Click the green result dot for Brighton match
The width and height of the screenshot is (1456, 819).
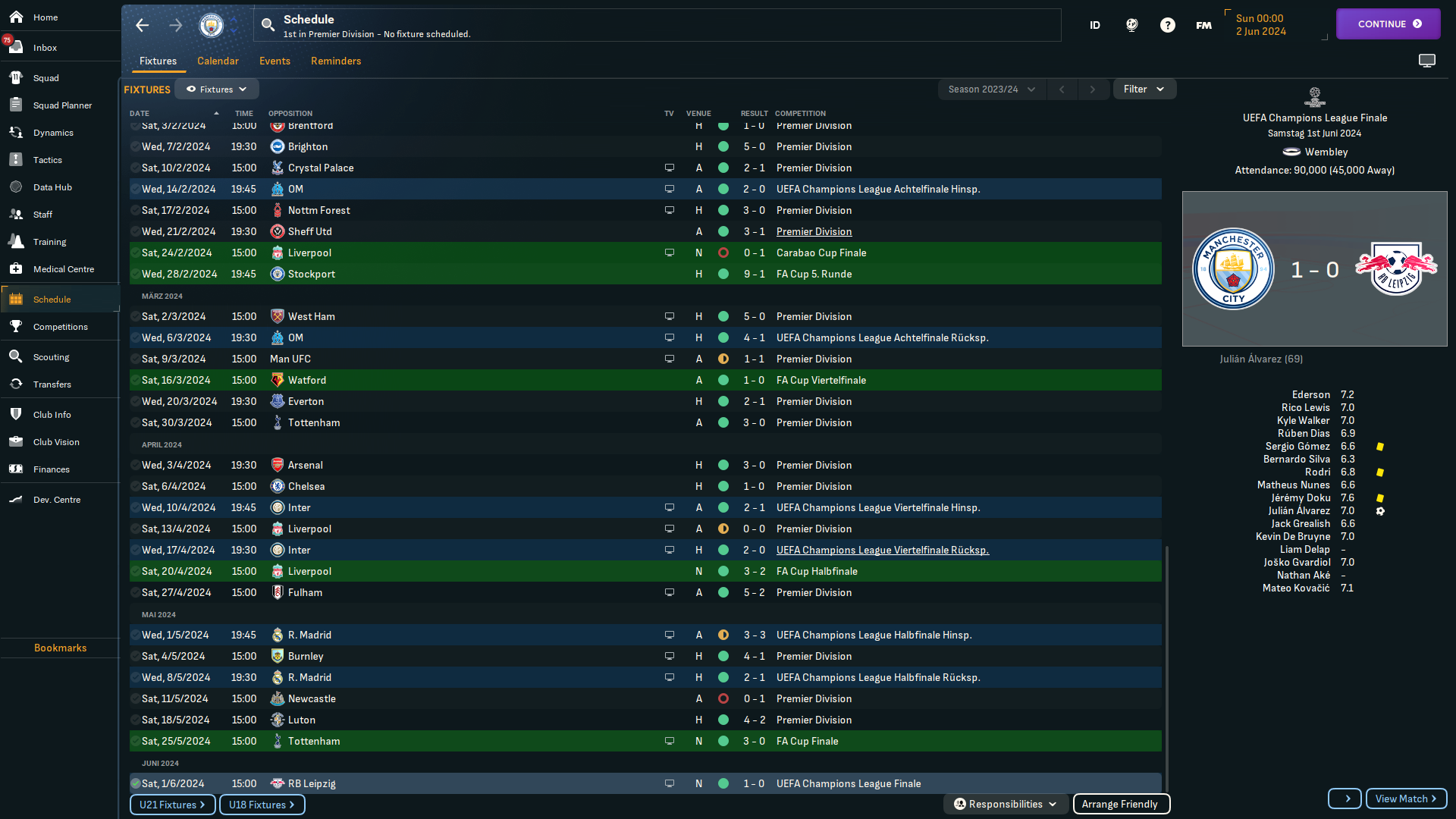(723, 146)
